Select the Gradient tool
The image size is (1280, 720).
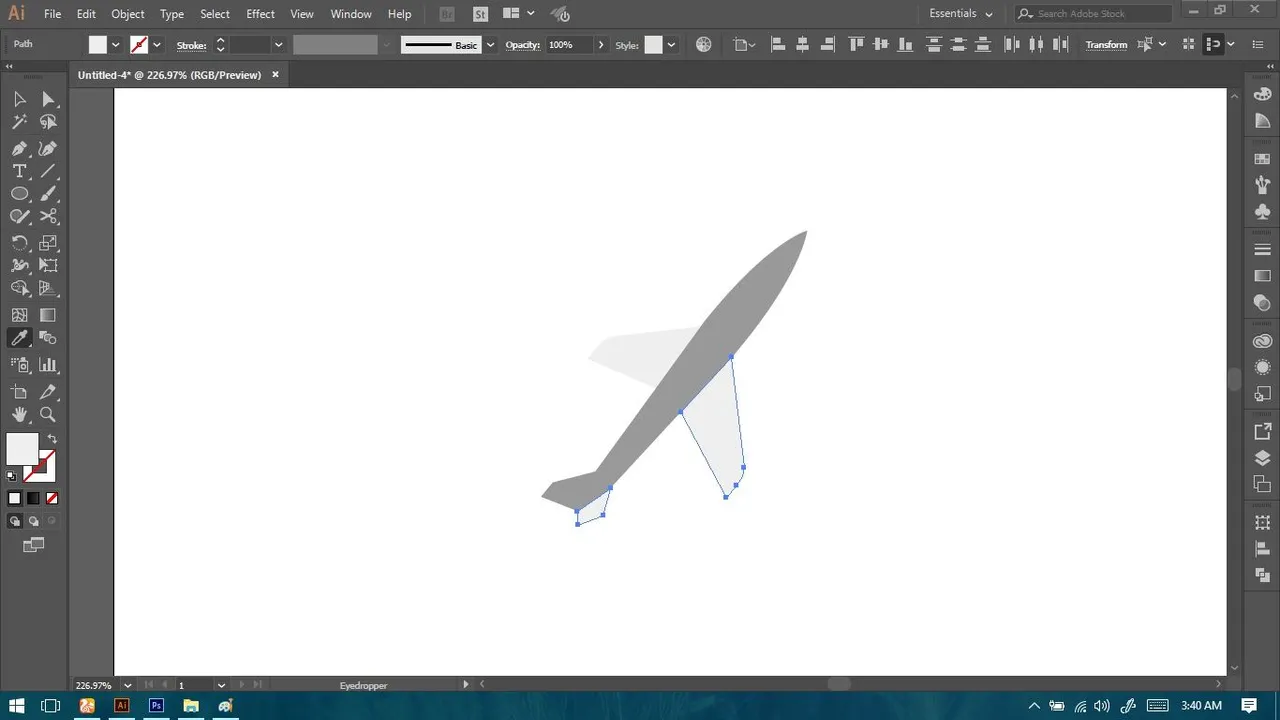tap(48, 315)
